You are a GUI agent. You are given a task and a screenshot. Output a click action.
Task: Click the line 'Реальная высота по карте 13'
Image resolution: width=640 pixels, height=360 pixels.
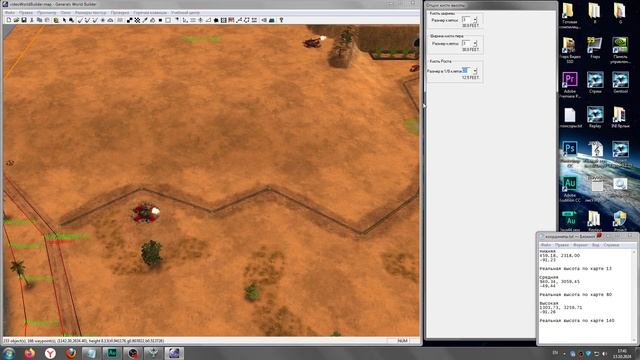[x=576, y=269]
